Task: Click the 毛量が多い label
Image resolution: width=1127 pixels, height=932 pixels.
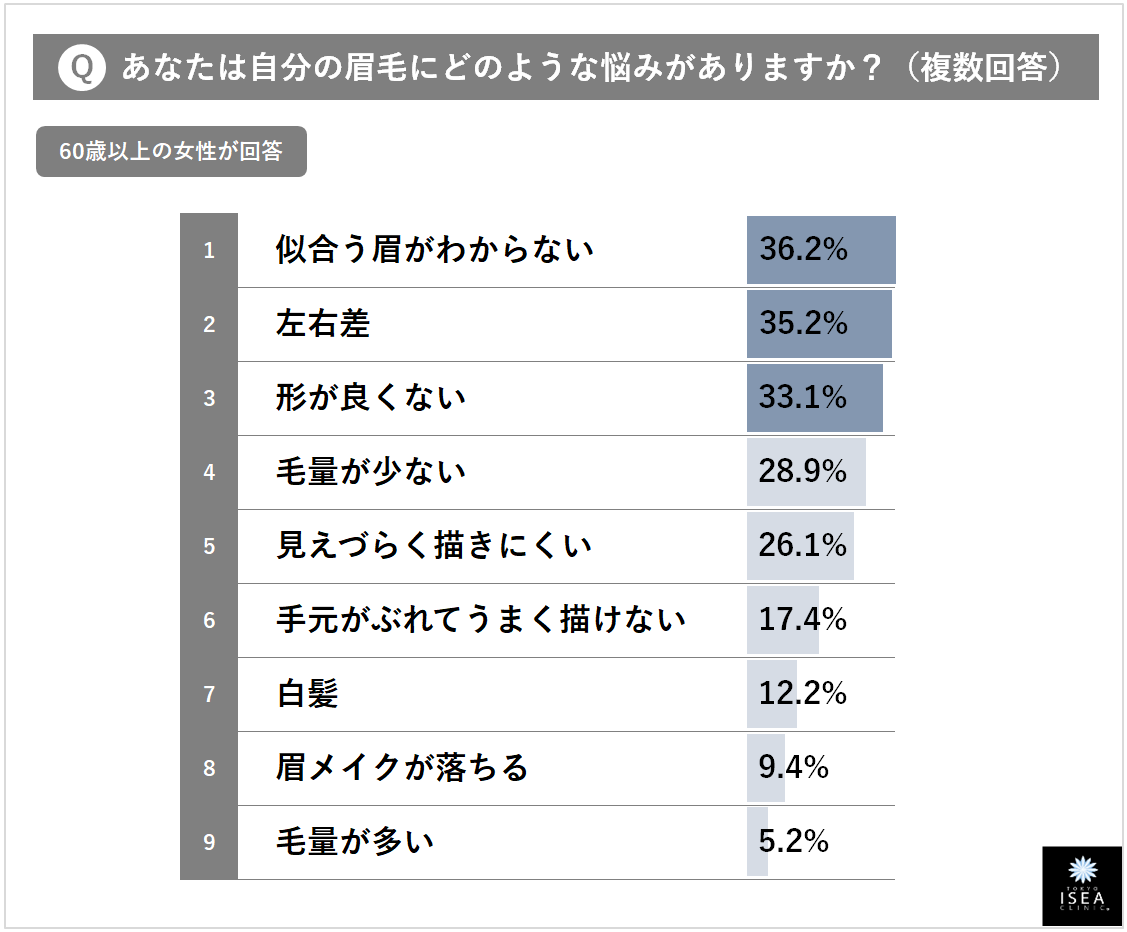Action: 355,842
